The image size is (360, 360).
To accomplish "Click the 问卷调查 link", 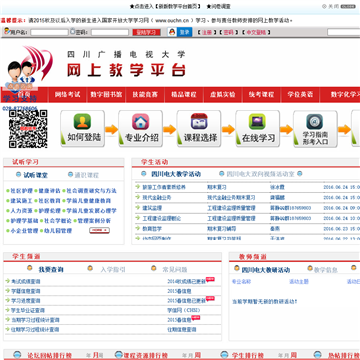I will coord(221,6).
